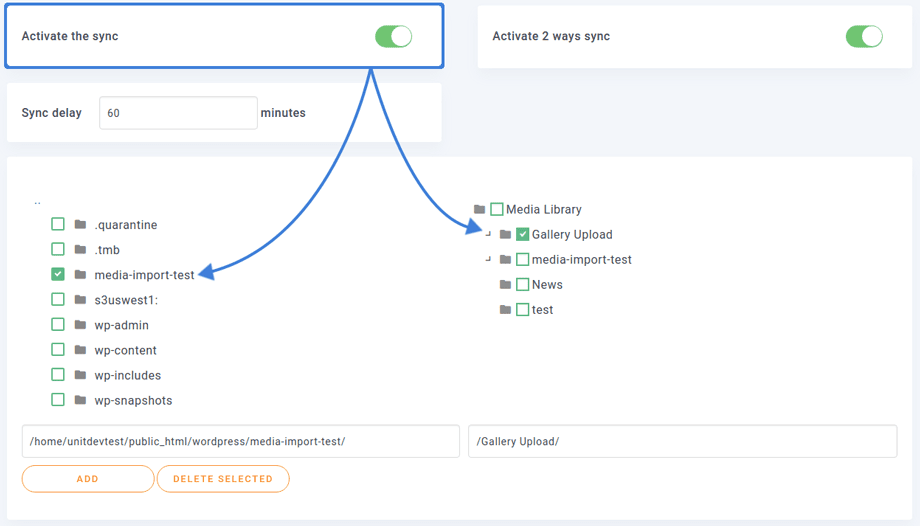The image size is (920, 526).
Task: Uncheck the media-import-test server folder checkbox
Action: coord(58,274)
